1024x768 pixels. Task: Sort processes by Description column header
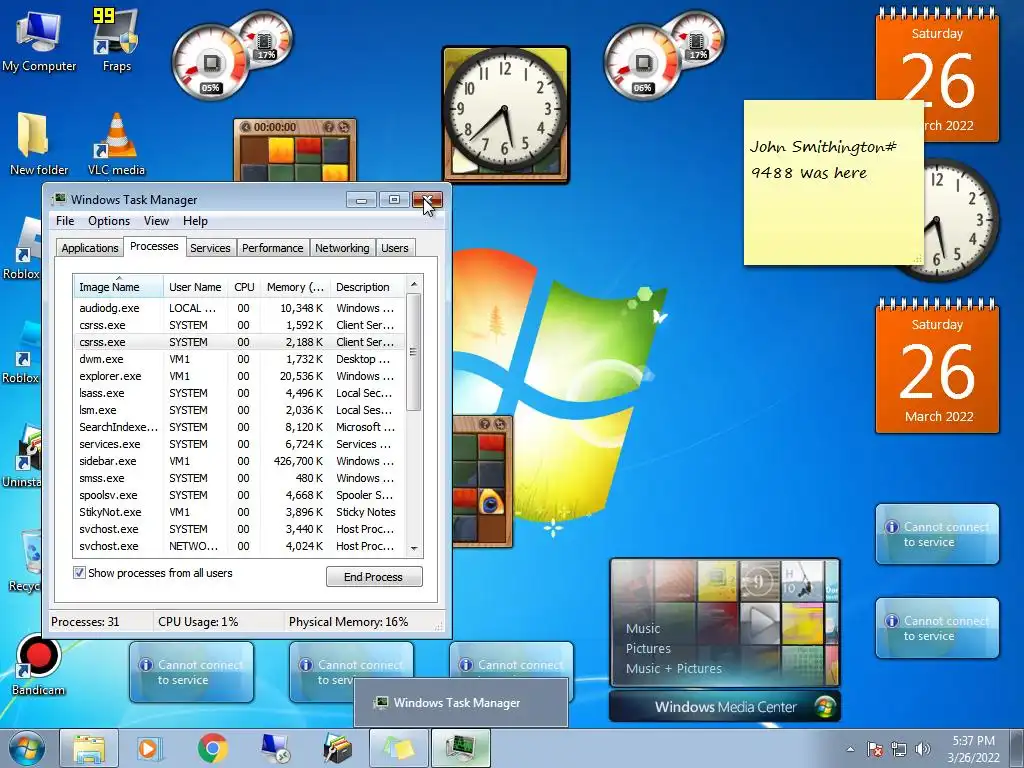point(367,287)
